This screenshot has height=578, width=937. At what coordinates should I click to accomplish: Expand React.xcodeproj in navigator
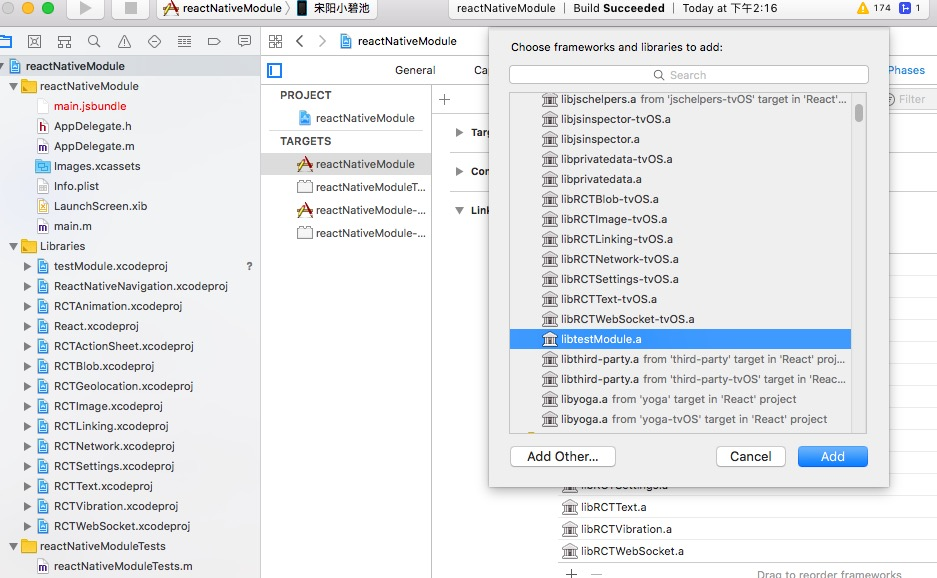click(x=27, y=326)
